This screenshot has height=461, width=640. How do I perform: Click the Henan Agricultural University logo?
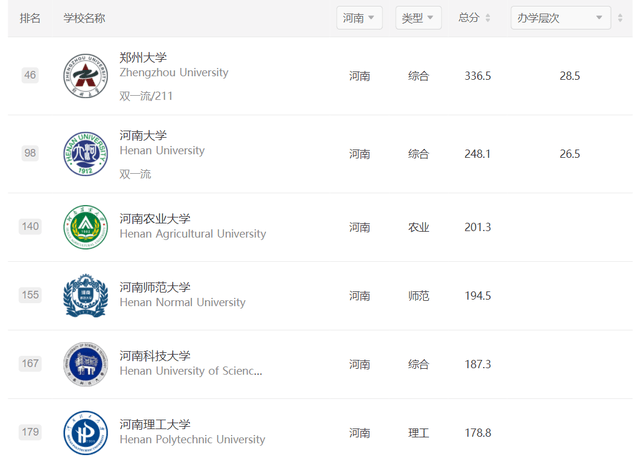click(x=86, y=227)
